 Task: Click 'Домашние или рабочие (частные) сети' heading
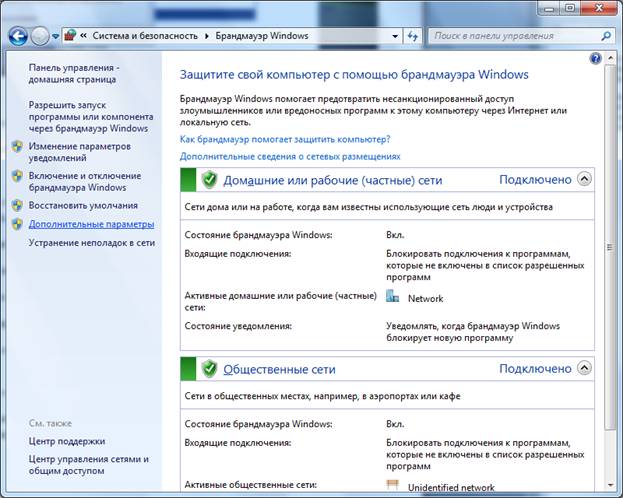click(x=333, y=180)
